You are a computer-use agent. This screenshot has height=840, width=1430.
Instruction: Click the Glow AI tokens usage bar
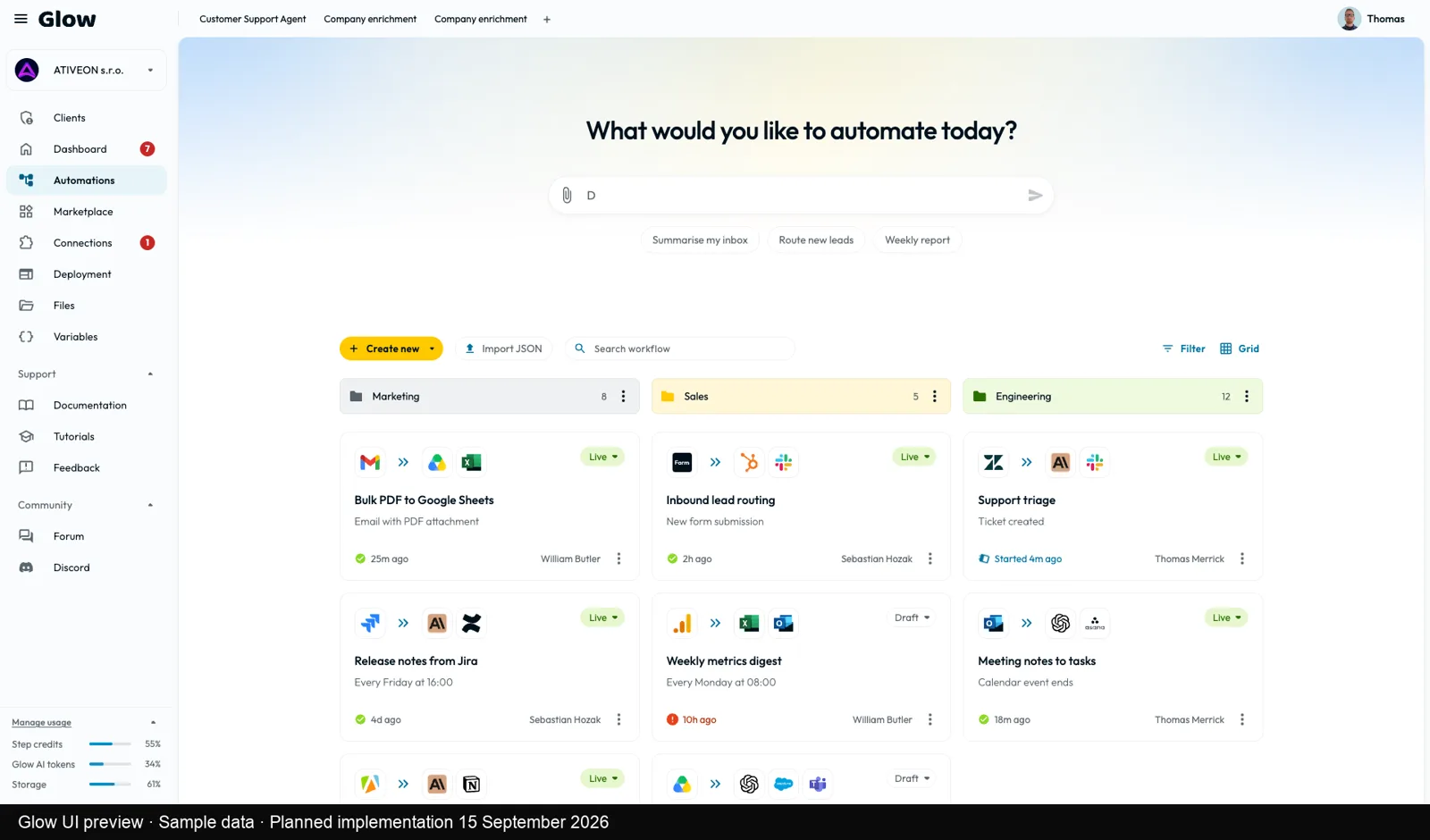[110, 764]
